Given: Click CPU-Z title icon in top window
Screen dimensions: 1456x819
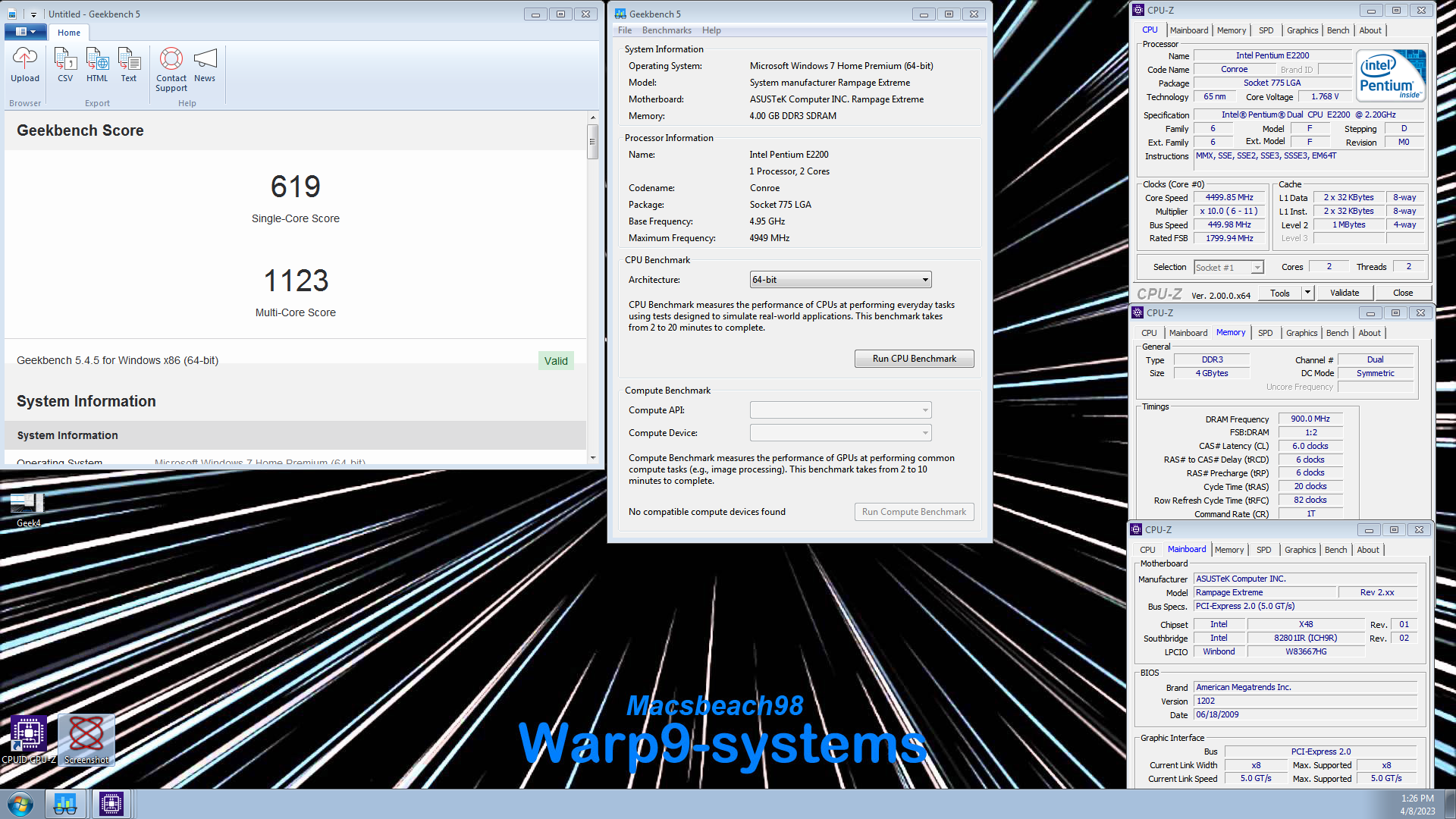Looking at the screenshot, I should (x=1137, y=10).
